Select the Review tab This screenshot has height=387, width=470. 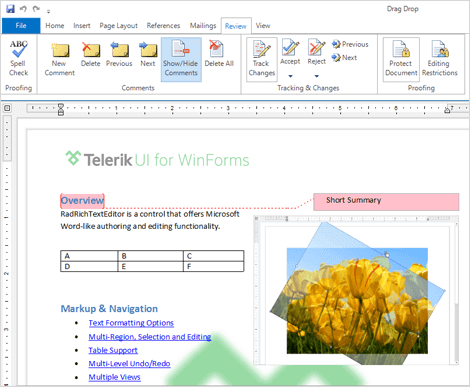(236, 26)
